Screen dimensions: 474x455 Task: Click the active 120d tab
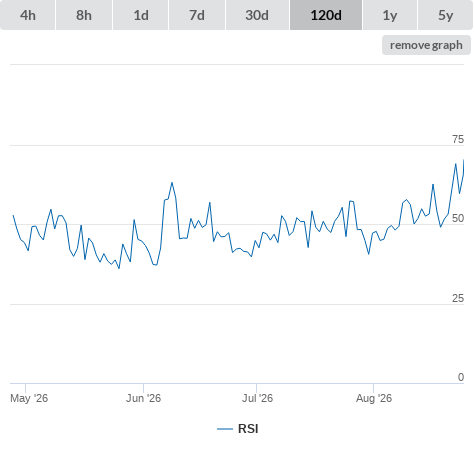click(326, 15)
